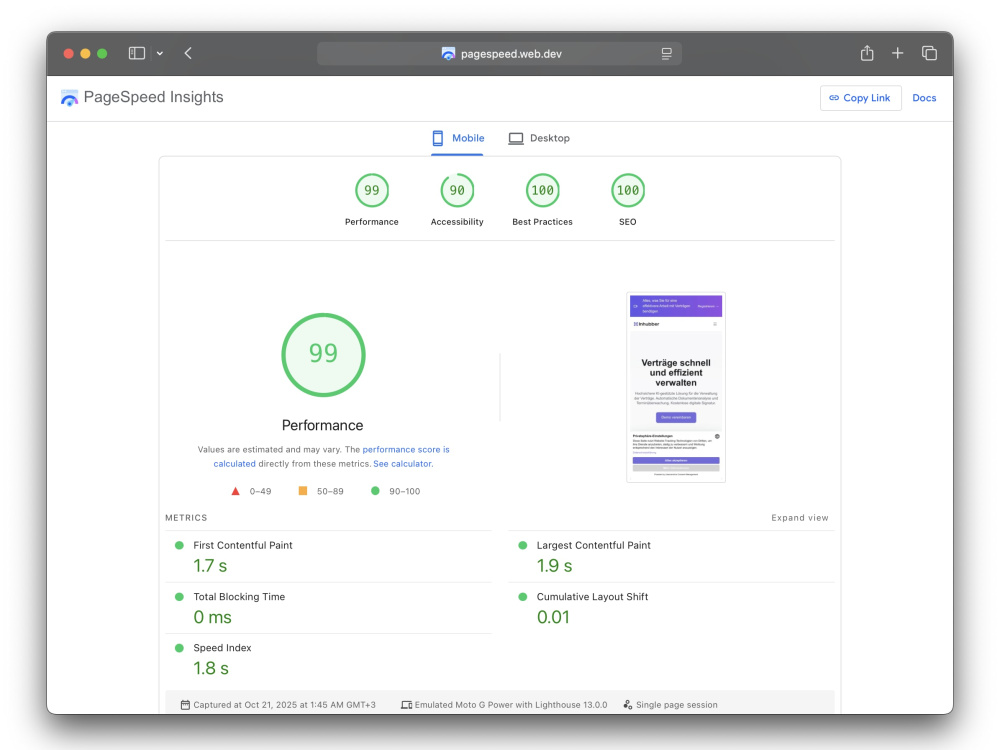Switch to the Mobile tab
1000x750 pixels.
click(x=457, y=138)
